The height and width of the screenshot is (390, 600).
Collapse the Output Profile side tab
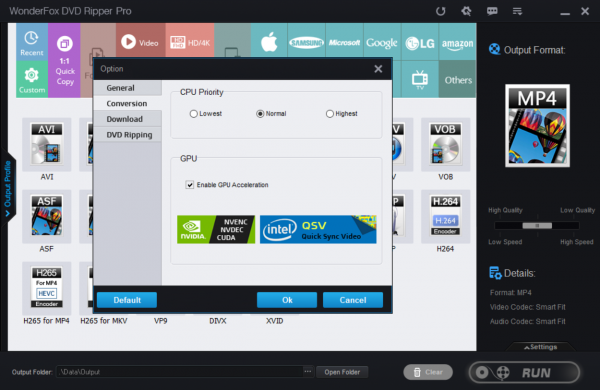(8, 188)
